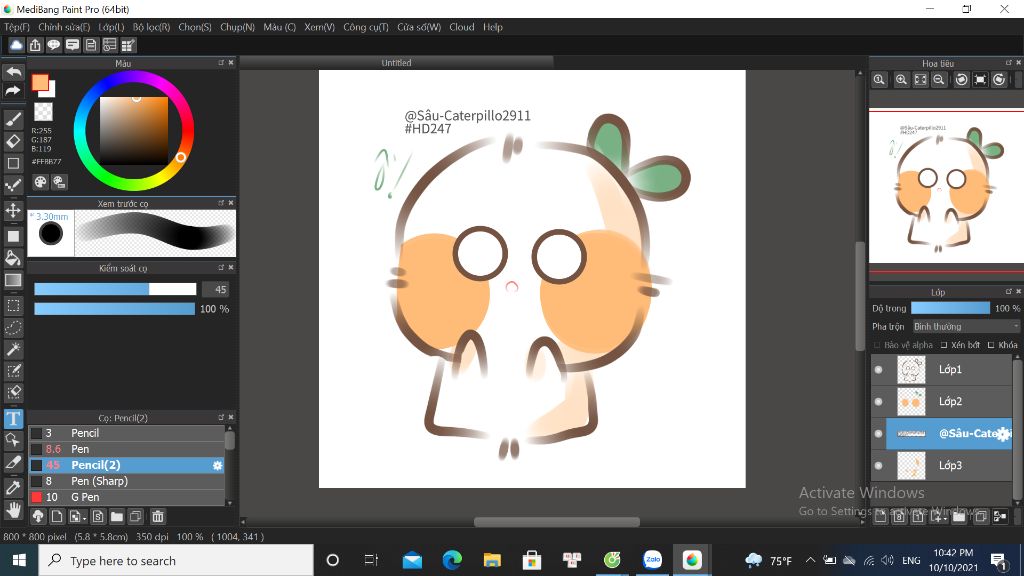Click the brush folder icon
The height and width of the screenshot is (576, 1024).
tap(116, 517)
